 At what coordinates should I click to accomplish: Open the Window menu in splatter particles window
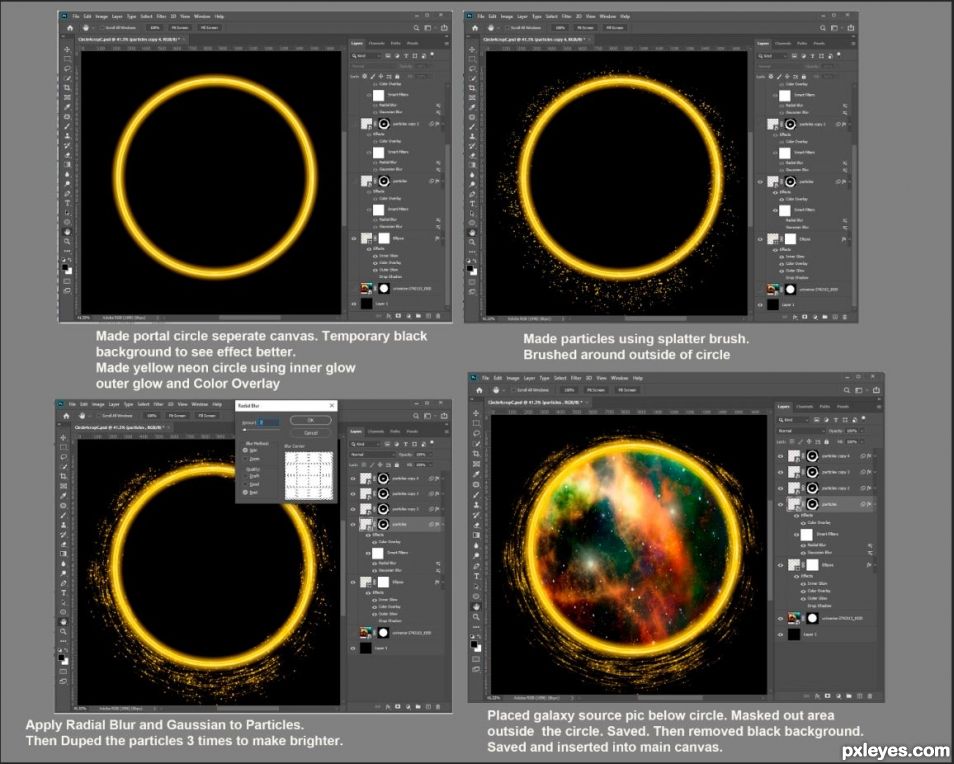(607, 16)
